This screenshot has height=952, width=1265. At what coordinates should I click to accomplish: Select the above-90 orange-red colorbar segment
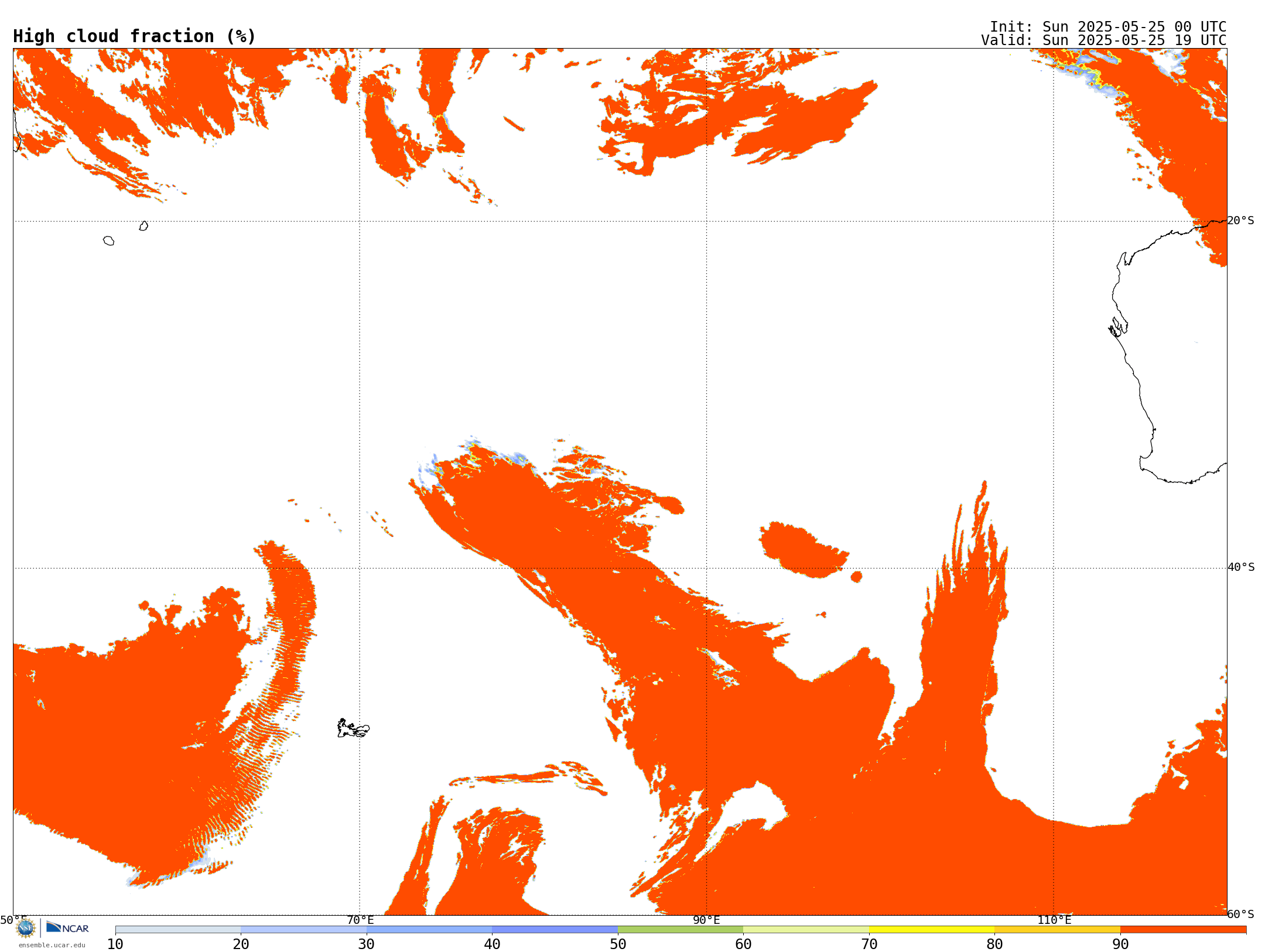click(1183, 930)
